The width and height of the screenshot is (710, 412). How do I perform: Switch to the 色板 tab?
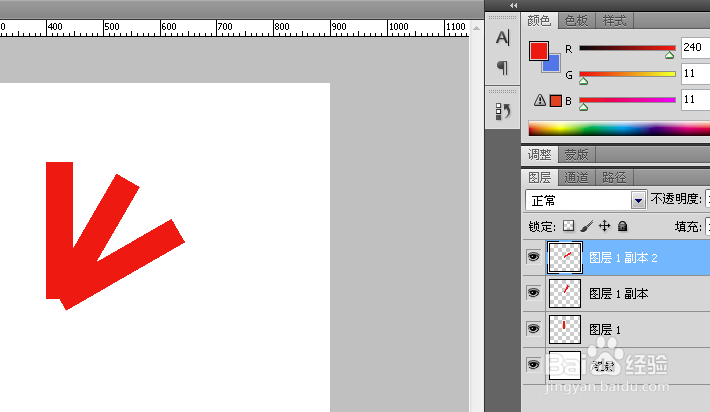coord(576,20)
